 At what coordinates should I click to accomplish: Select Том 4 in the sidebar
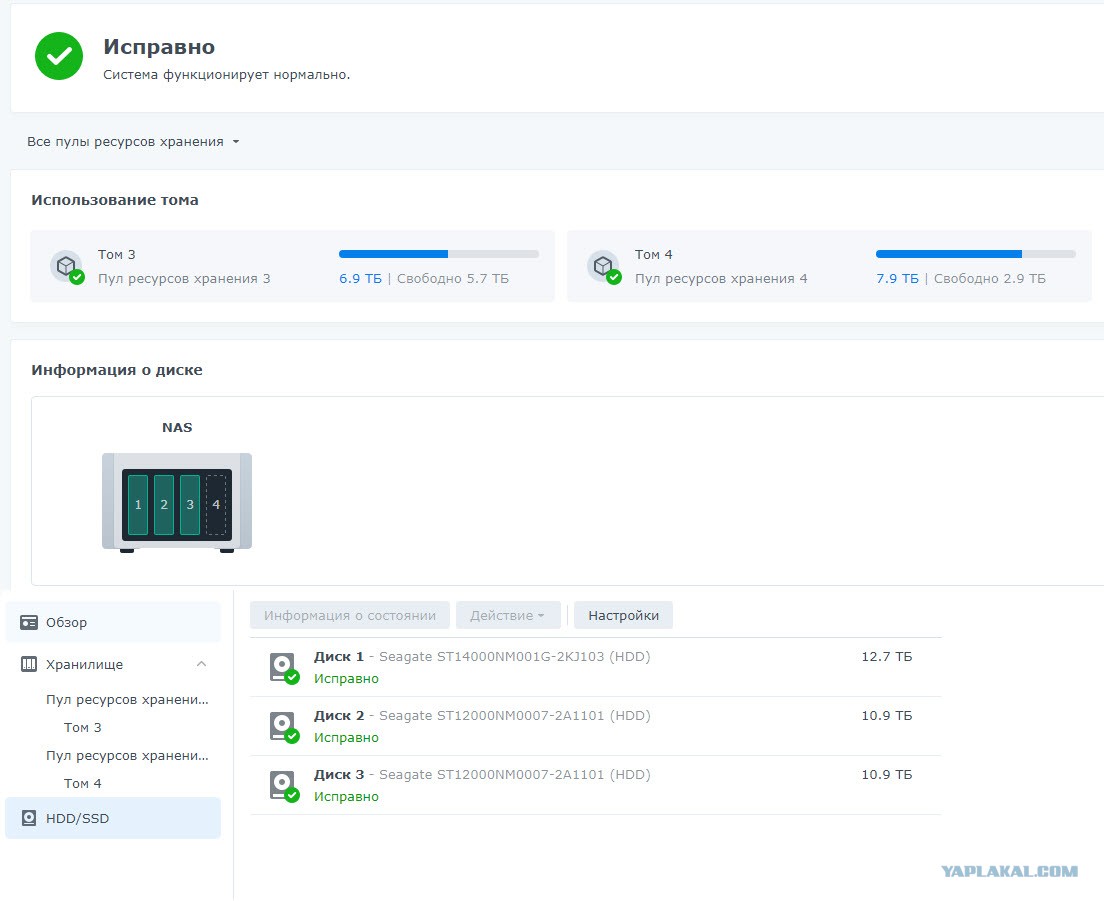(82, 783)
